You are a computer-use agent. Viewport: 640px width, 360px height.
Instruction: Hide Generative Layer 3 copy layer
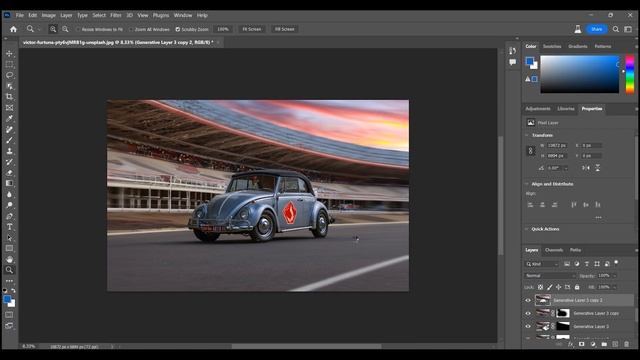(528, 313)
